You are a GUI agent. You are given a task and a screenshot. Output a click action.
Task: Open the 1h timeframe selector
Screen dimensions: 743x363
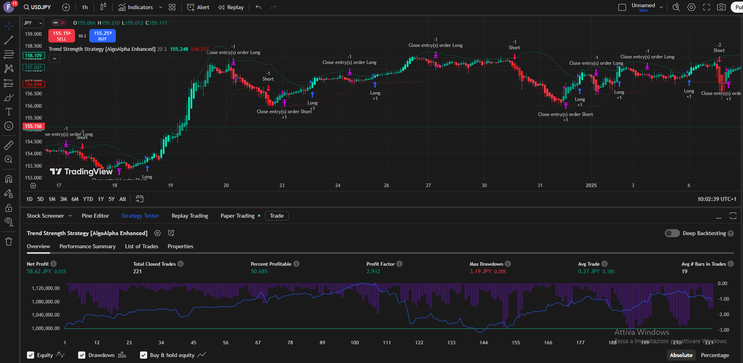coord(84,7)
